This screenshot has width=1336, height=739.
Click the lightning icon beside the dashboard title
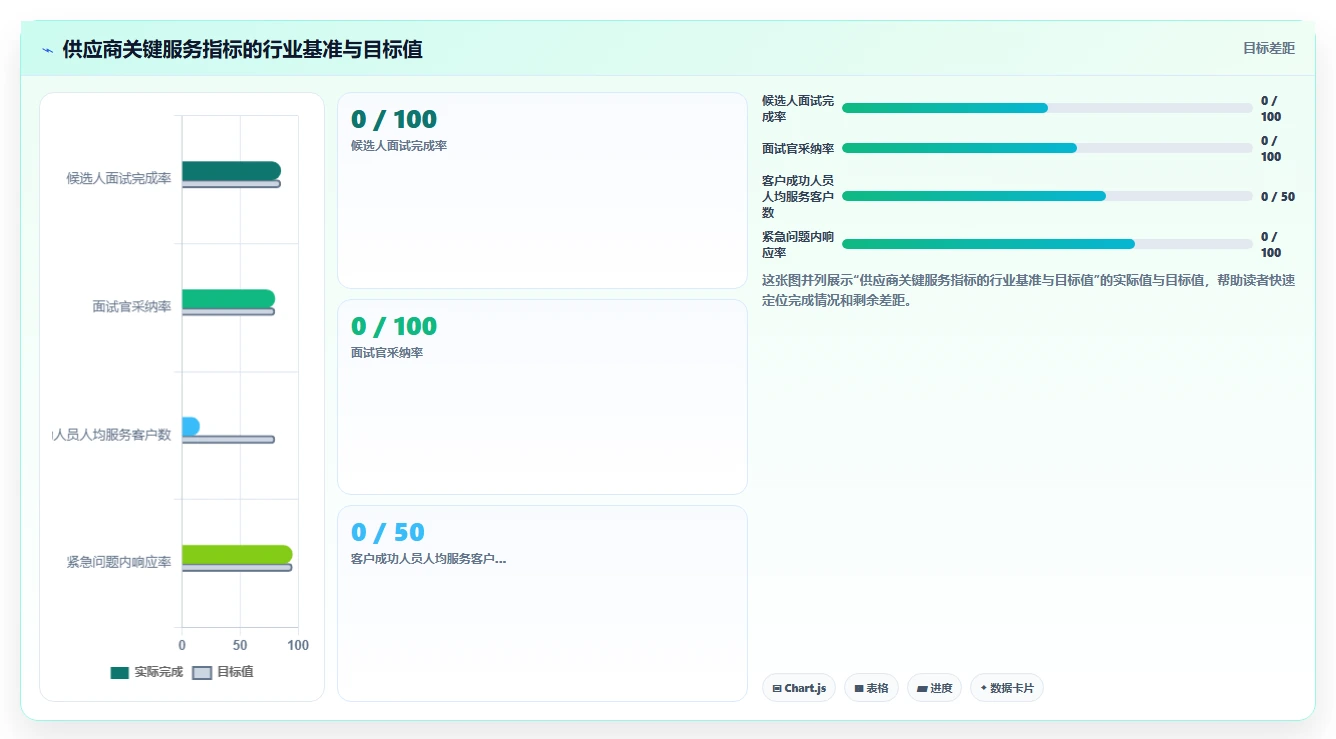click(x=48, y=50)
